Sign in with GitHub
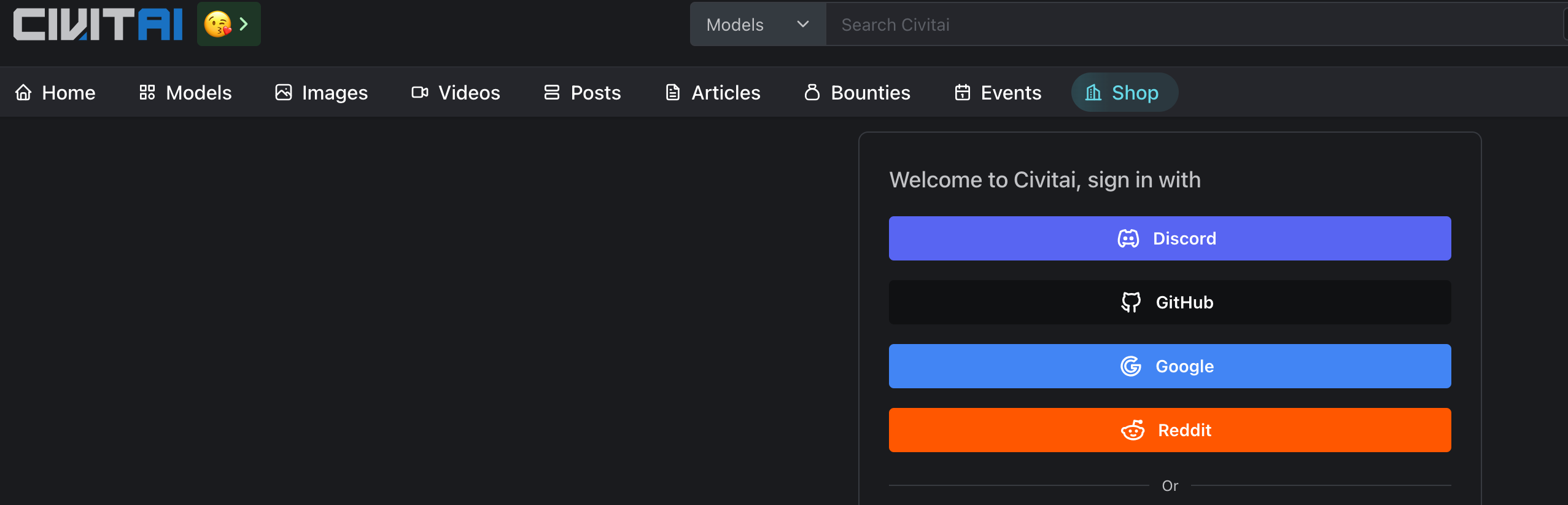 point(1170,302)
